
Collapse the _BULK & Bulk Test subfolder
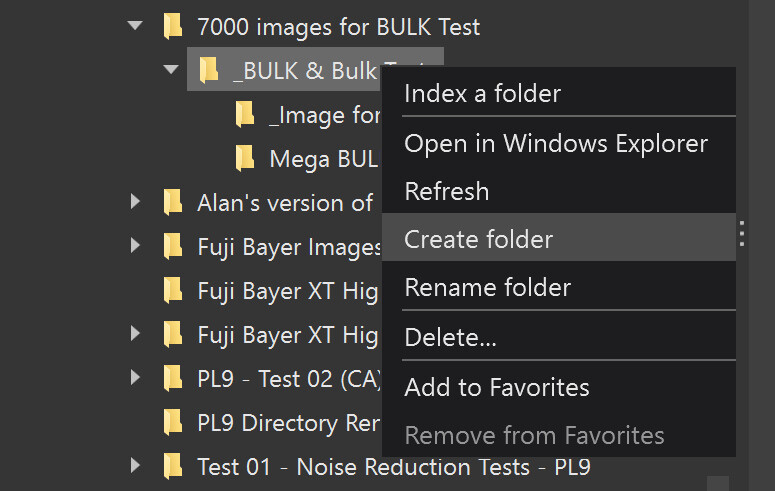(x=171, y=70)
